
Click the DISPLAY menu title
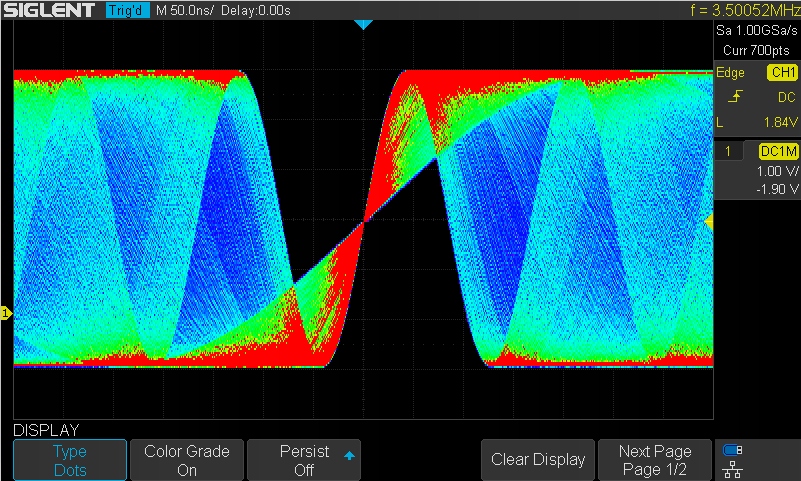[x=46, y=429]
